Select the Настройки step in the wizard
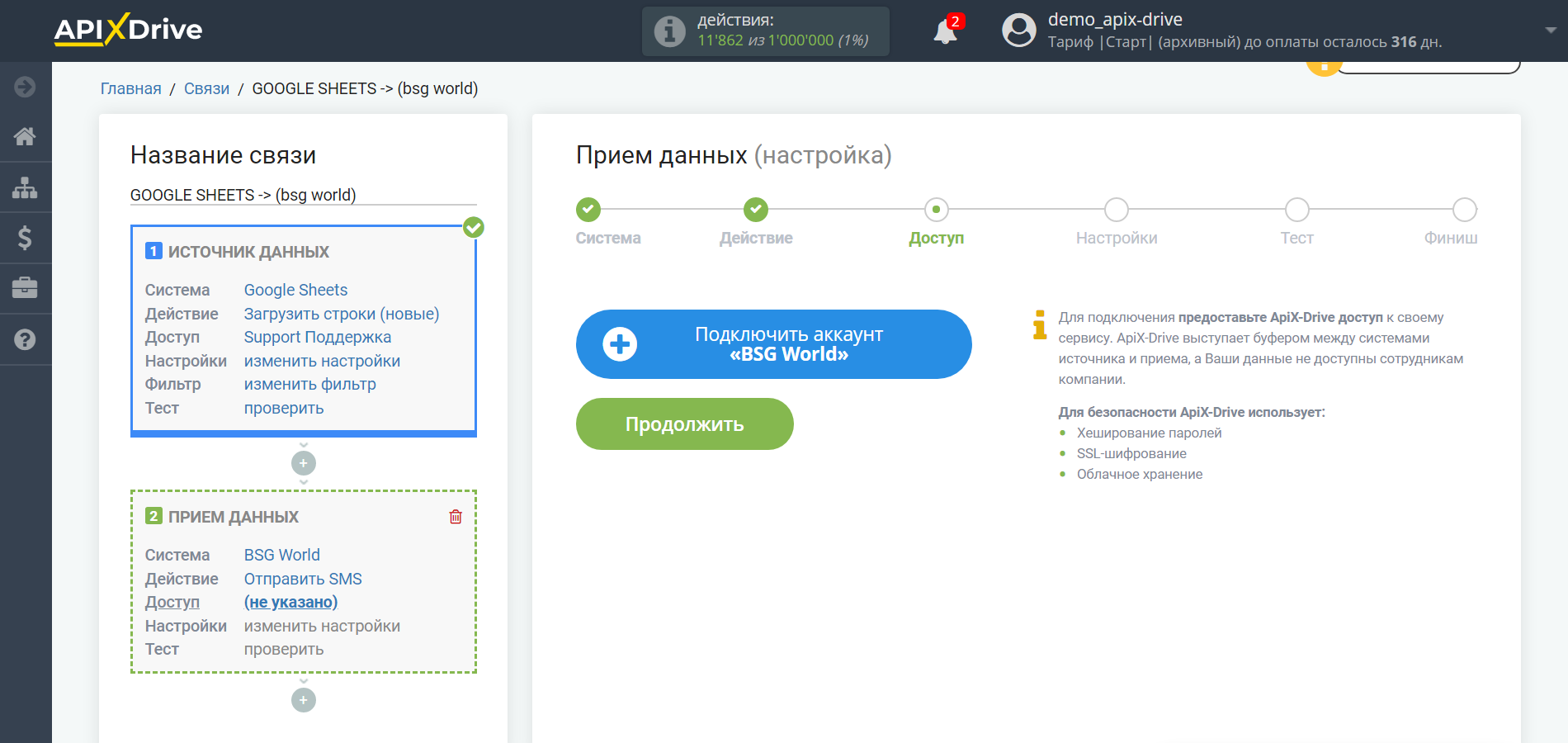1568x743 pixels. point(1117,210)
